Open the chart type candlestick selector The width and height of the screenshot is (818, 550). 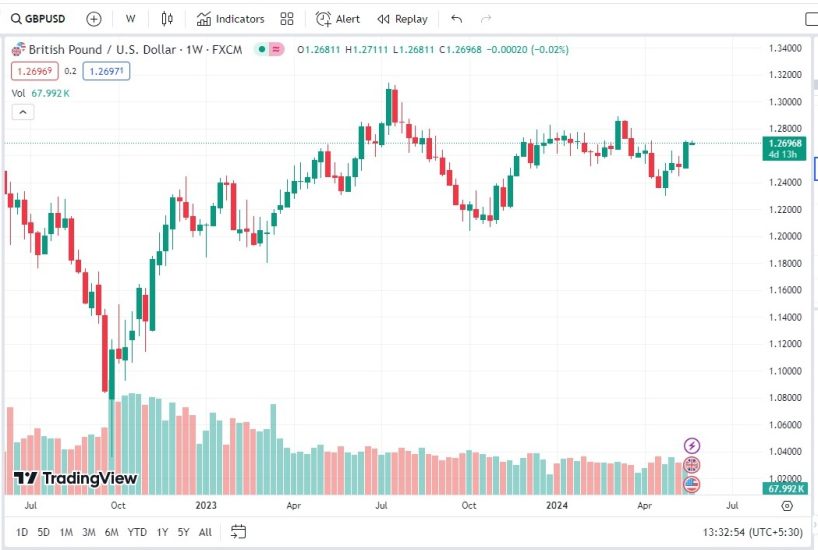167,19
